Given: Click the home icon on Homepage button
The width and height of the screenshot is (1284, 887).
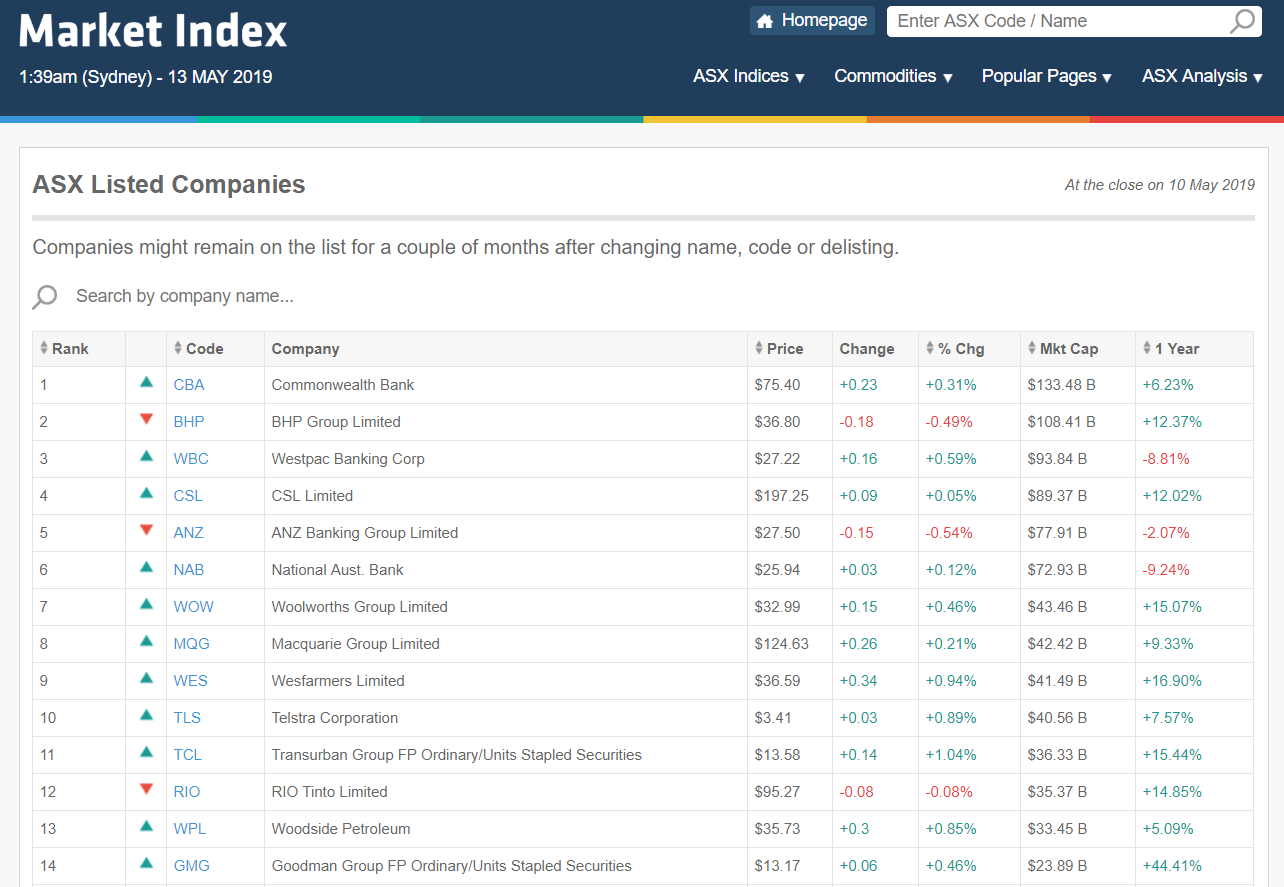Looking at the screenshot, I should point(765,21).
